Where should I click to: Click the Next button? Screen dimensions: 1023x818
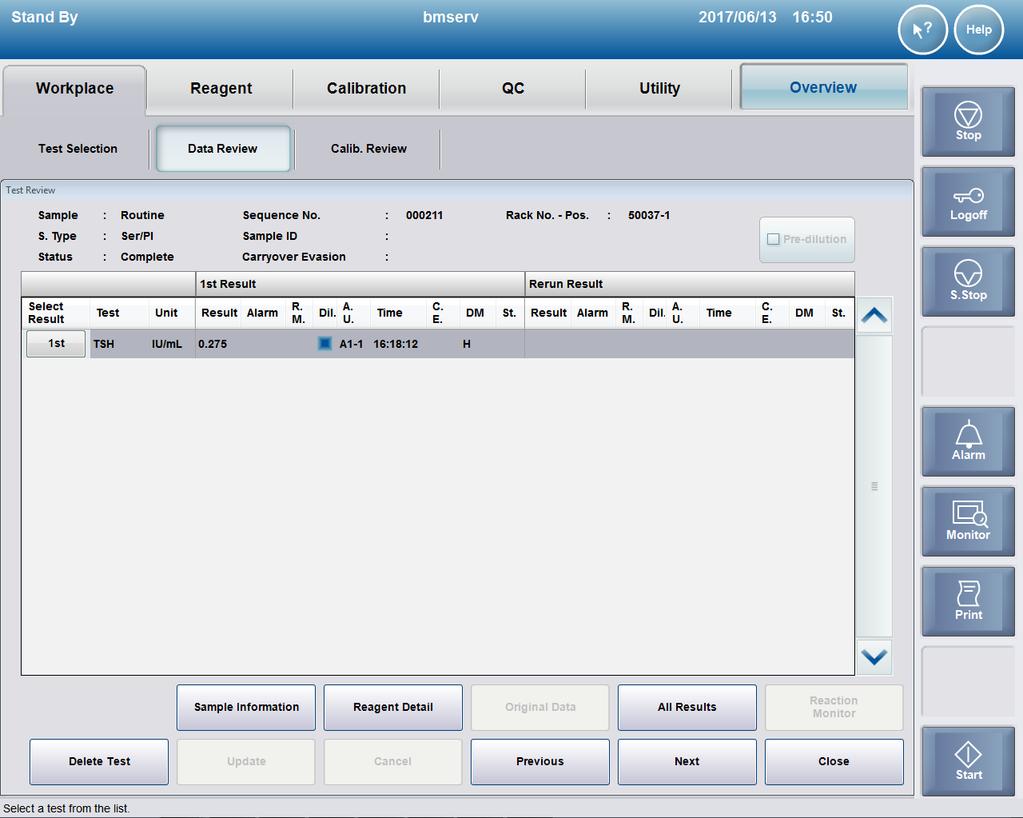point(687,761)
